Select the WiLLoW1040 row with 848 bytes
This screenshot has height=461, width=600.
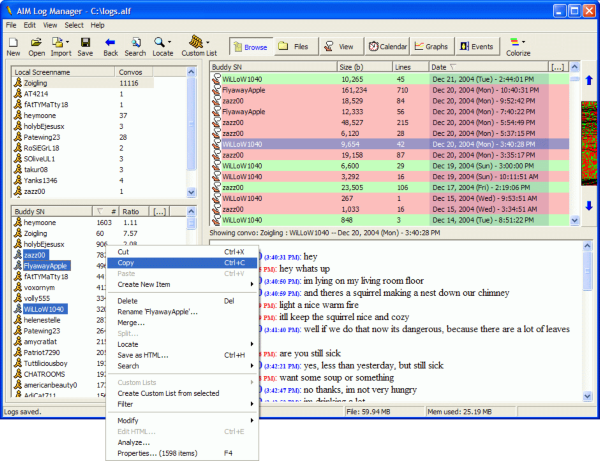point(390,220)
